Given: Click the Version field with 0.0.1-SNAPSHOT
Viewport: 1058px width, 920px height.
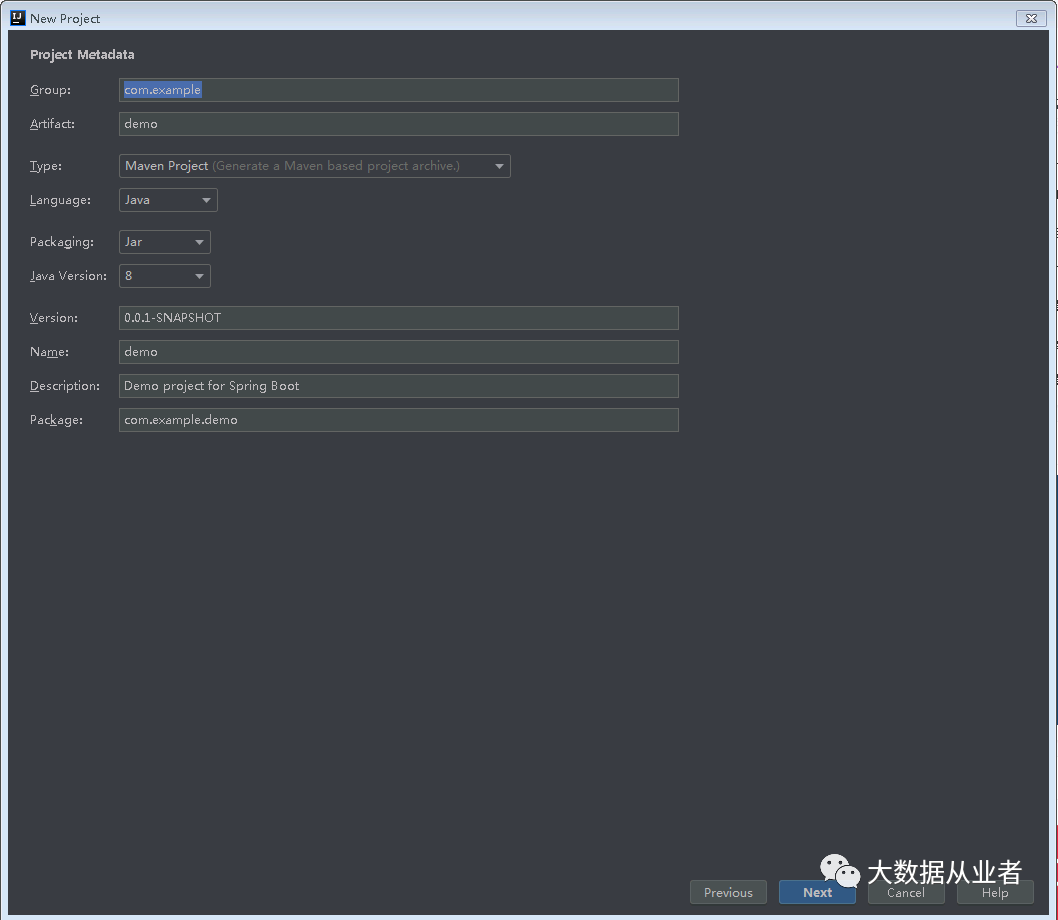Looking at the screenshot, I should click(x=399, y=318).
